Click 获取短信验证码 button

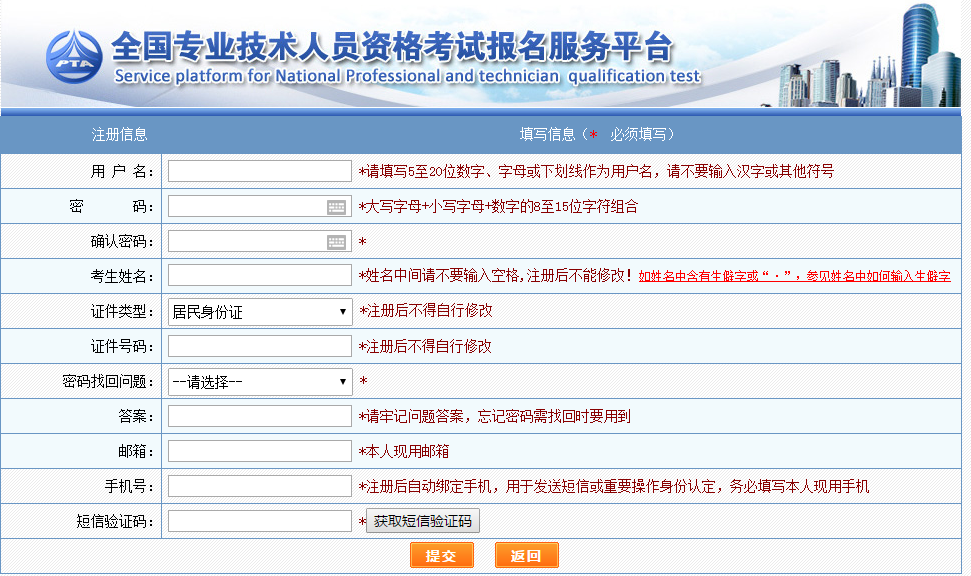pos(423,521)
